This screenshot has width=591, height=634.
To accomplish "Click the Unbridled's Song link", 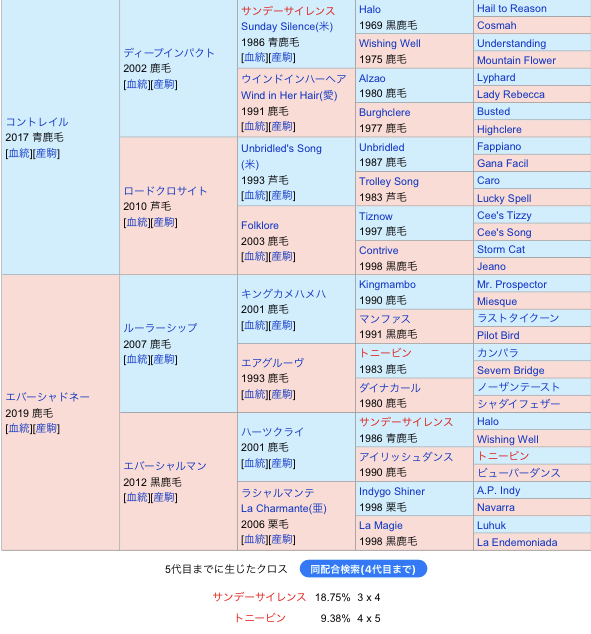I will (281, 148).
